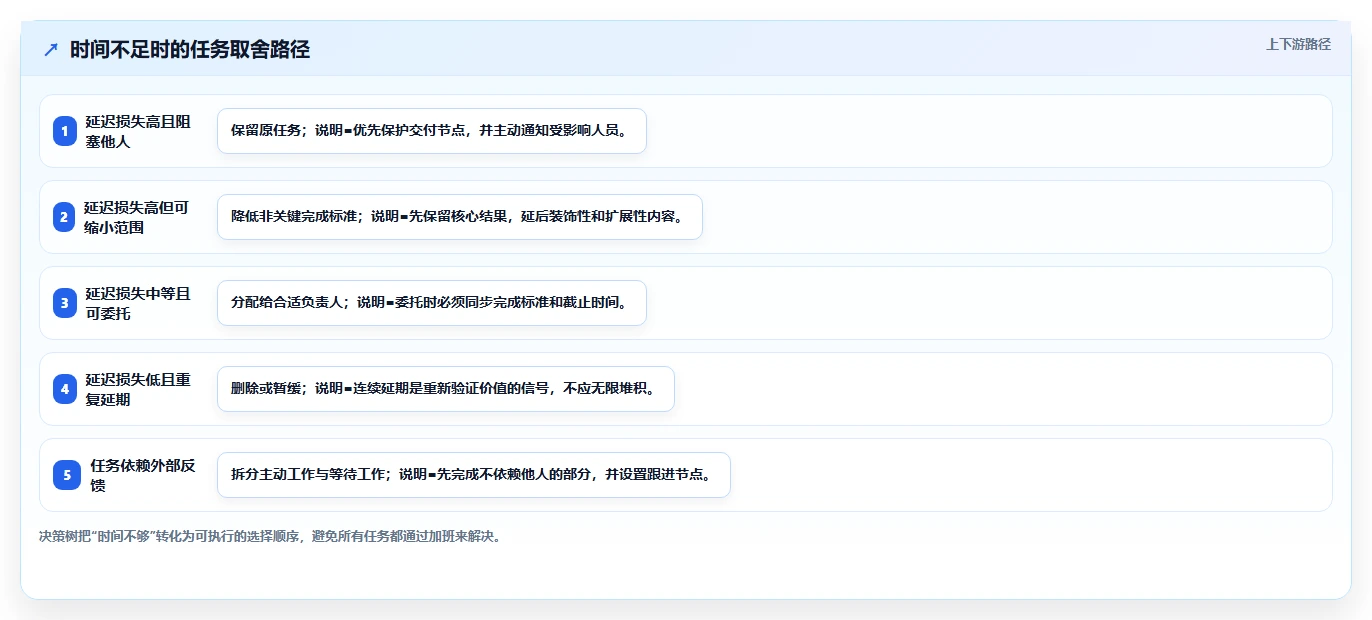Open the 删除或暂缓 action box
Image resolution: width=1372 pixels, height=620 pixels.
[x=446, y=389]
